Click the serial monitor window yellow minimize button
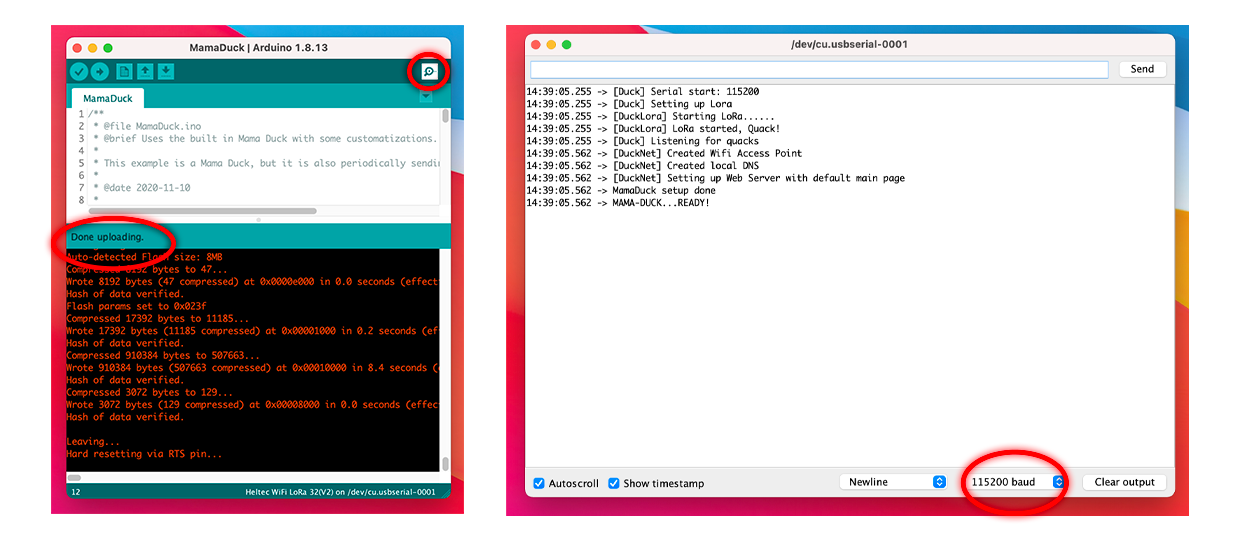 551,45
